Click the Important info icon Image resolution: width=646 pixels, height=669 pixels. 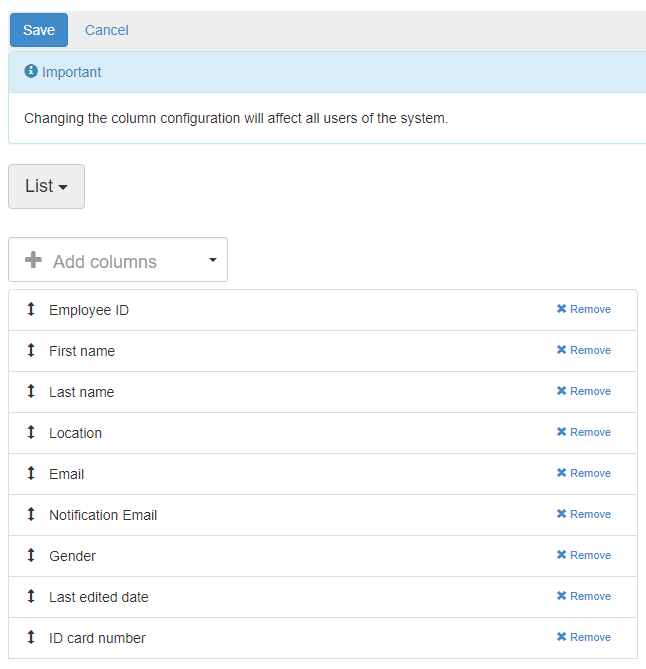31,72
